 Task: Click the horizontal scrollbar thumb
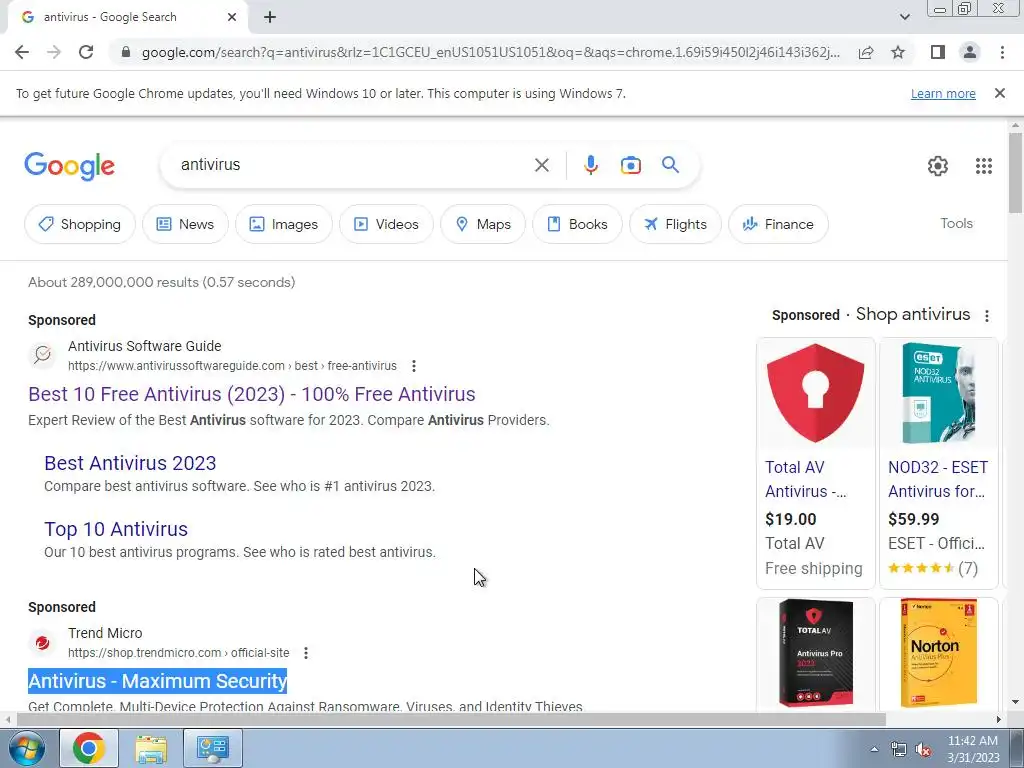pos(451,719)
